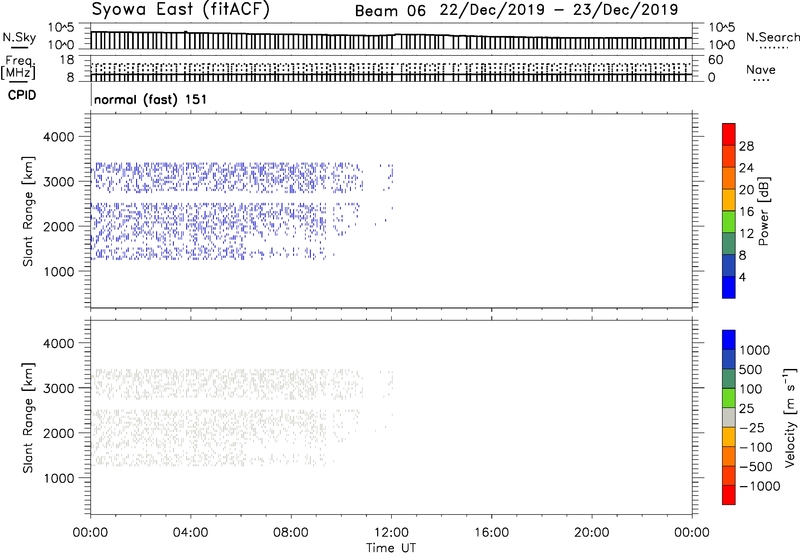This screenshot has height=554, width=800.
Task: Click the '1000' tick label on Velocity bar
Action: 755,350
